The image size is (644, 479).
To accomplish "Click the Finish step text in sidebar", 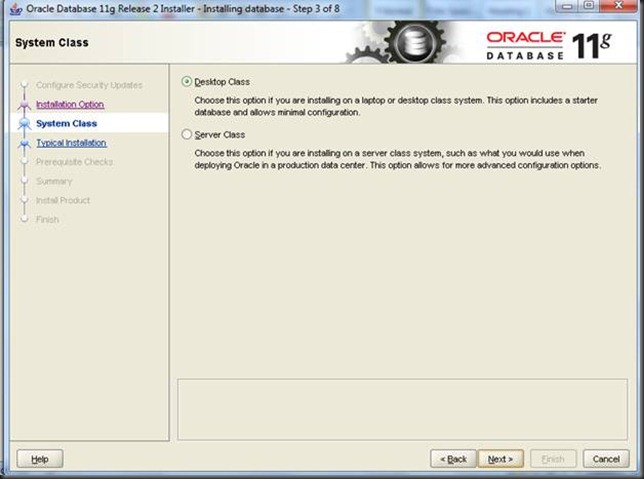I will 47,219.
